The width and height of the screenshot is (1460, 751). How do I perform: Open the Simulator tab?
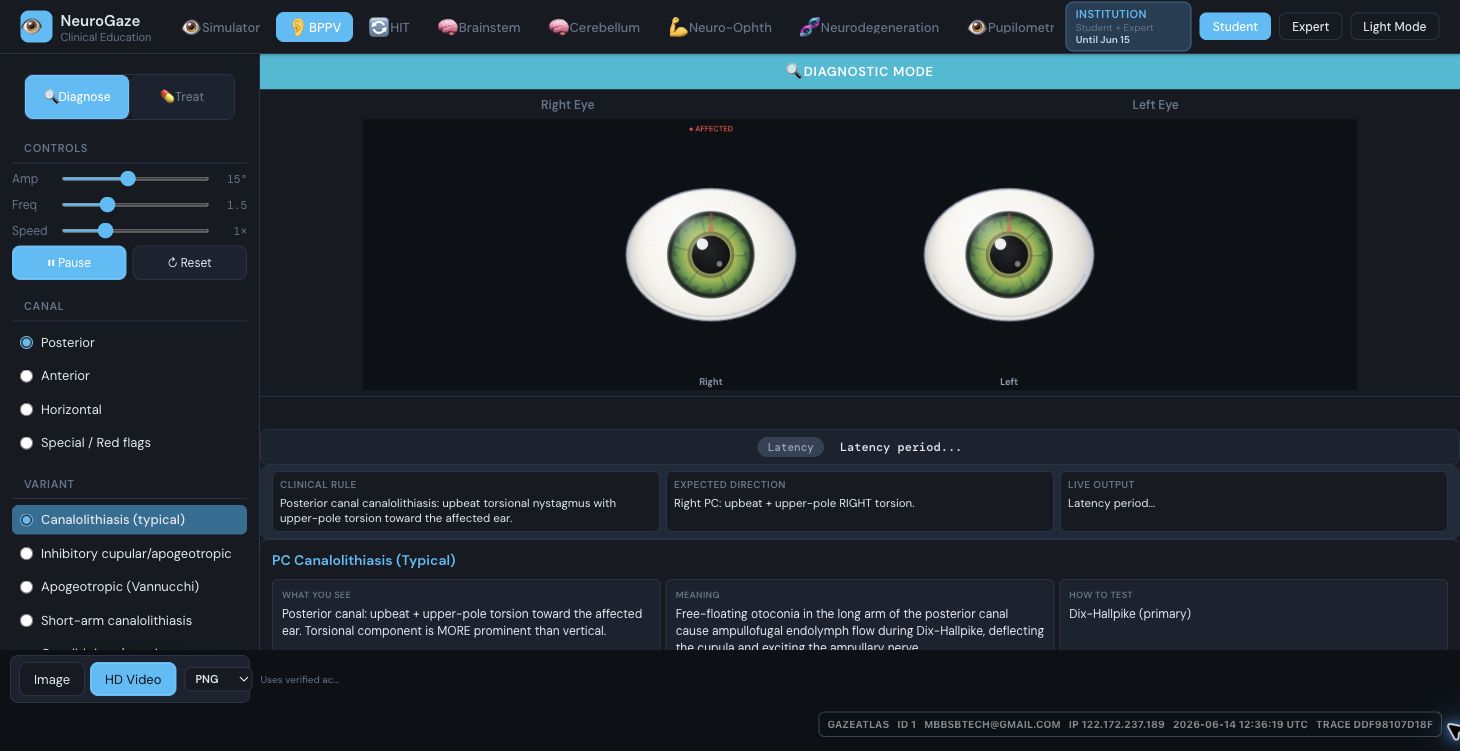pyautogui.click(x=220, y=27)
